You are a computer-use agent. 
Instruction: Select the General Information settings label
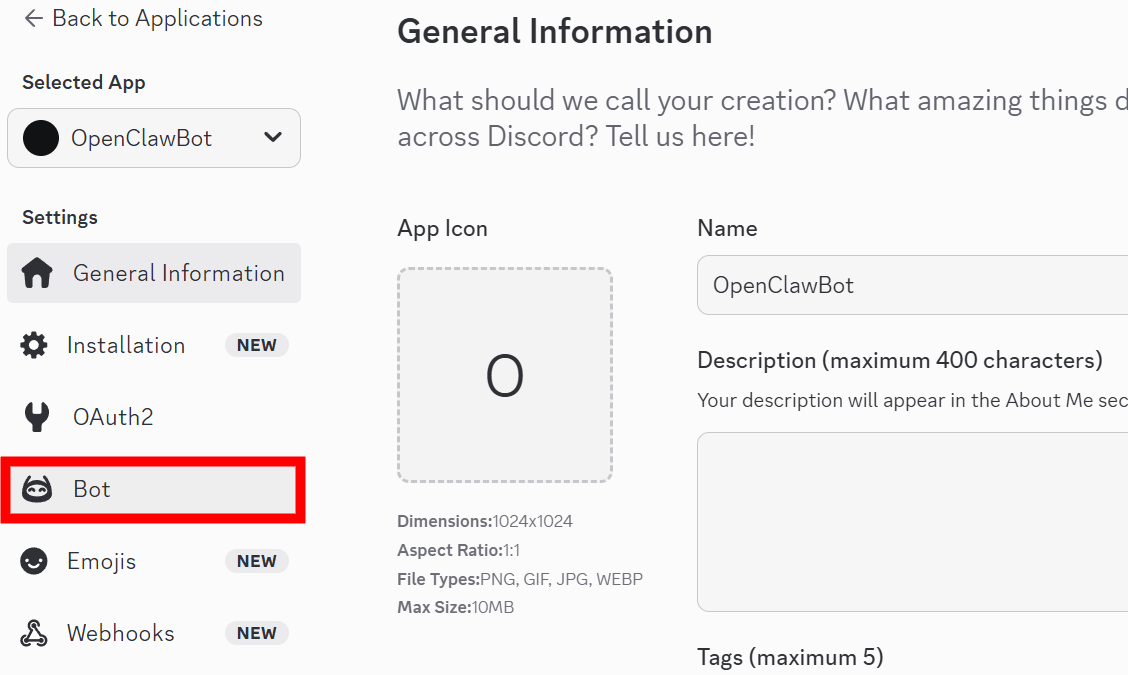coord(178,273)
